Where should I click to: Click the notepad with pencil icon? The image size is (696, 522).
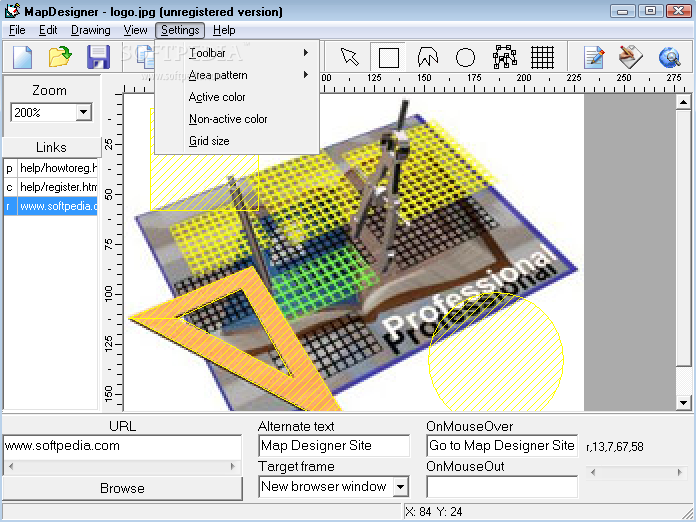point(594,57)
